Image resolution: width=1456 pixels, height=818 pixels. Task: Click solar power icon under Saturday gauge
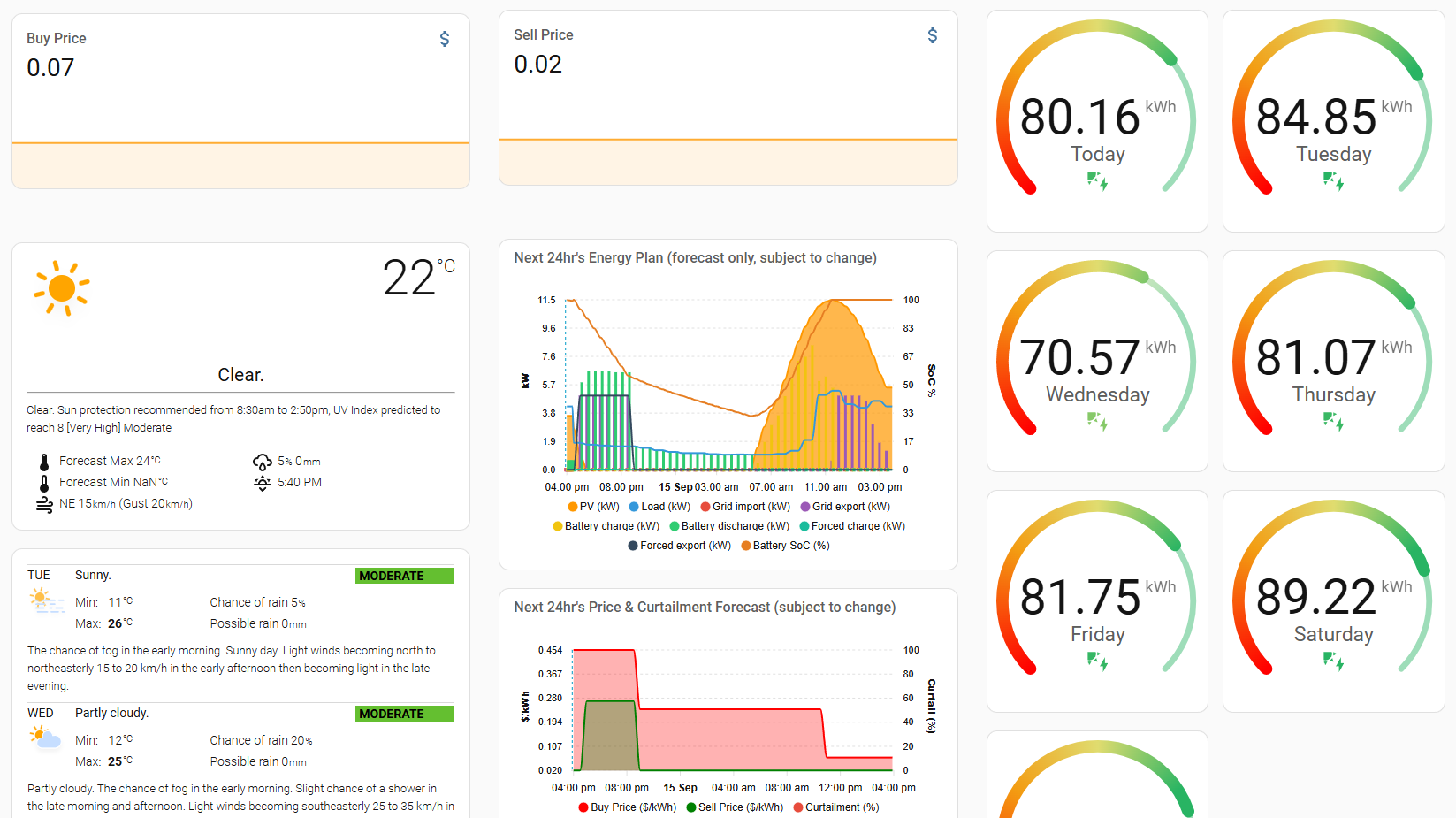pyautogui.click(x=1333, y=661)
